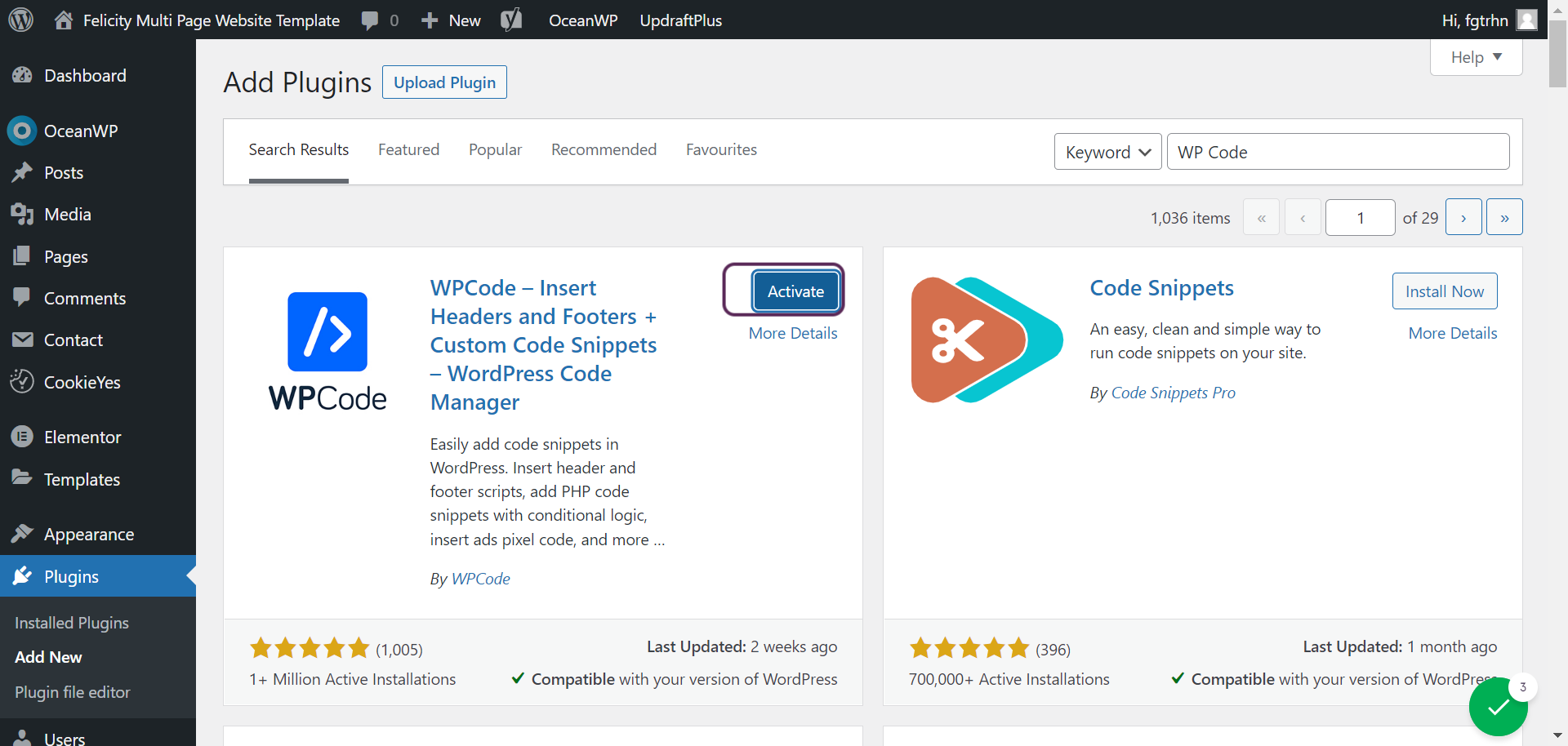Click the site home icon

(64, 20)
